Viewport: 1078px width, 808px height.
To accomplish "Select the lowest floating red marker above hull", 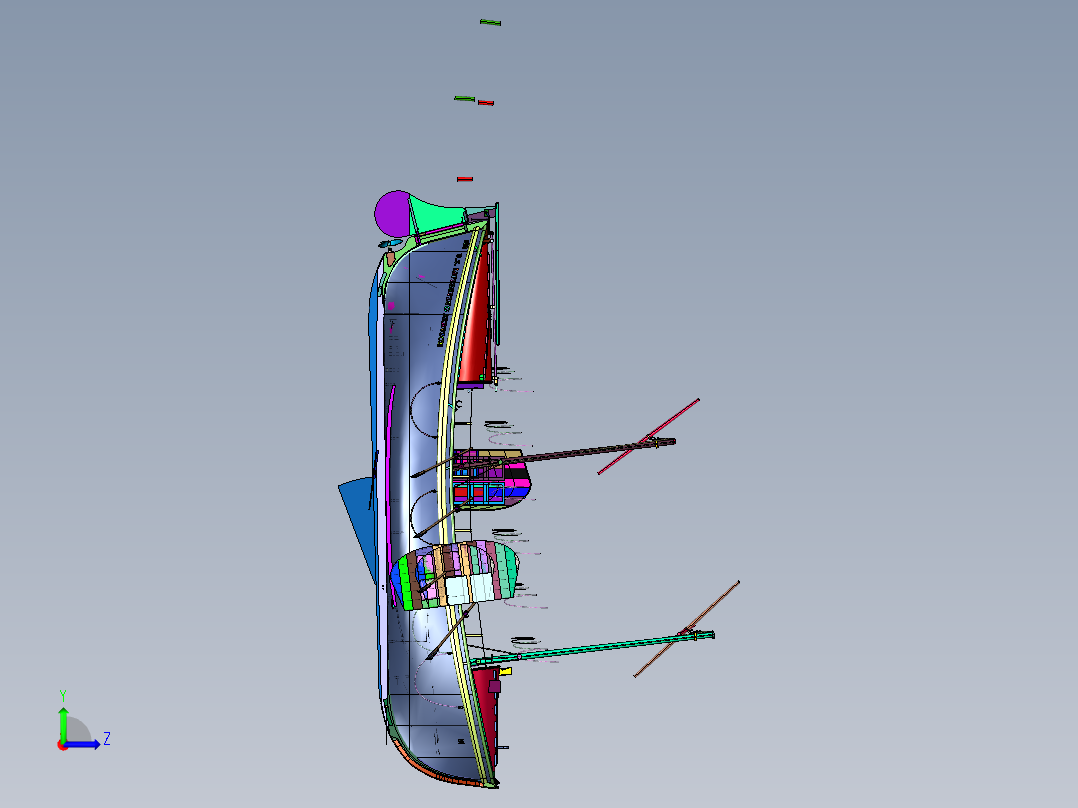I will (465, 179).
